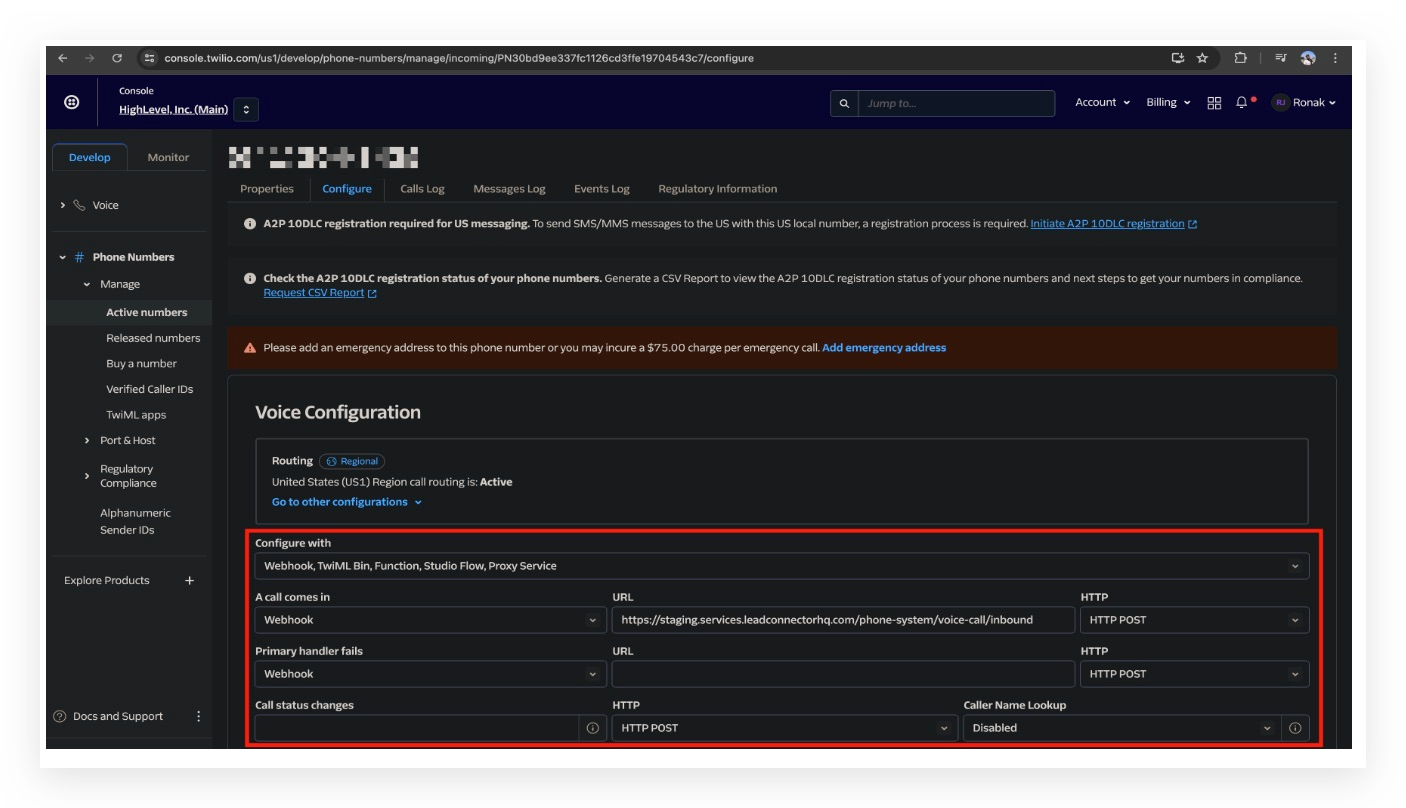Bookmark this page with the star icon
The width and height of the screenshot is (1406, 808).
coord(1202,58)
